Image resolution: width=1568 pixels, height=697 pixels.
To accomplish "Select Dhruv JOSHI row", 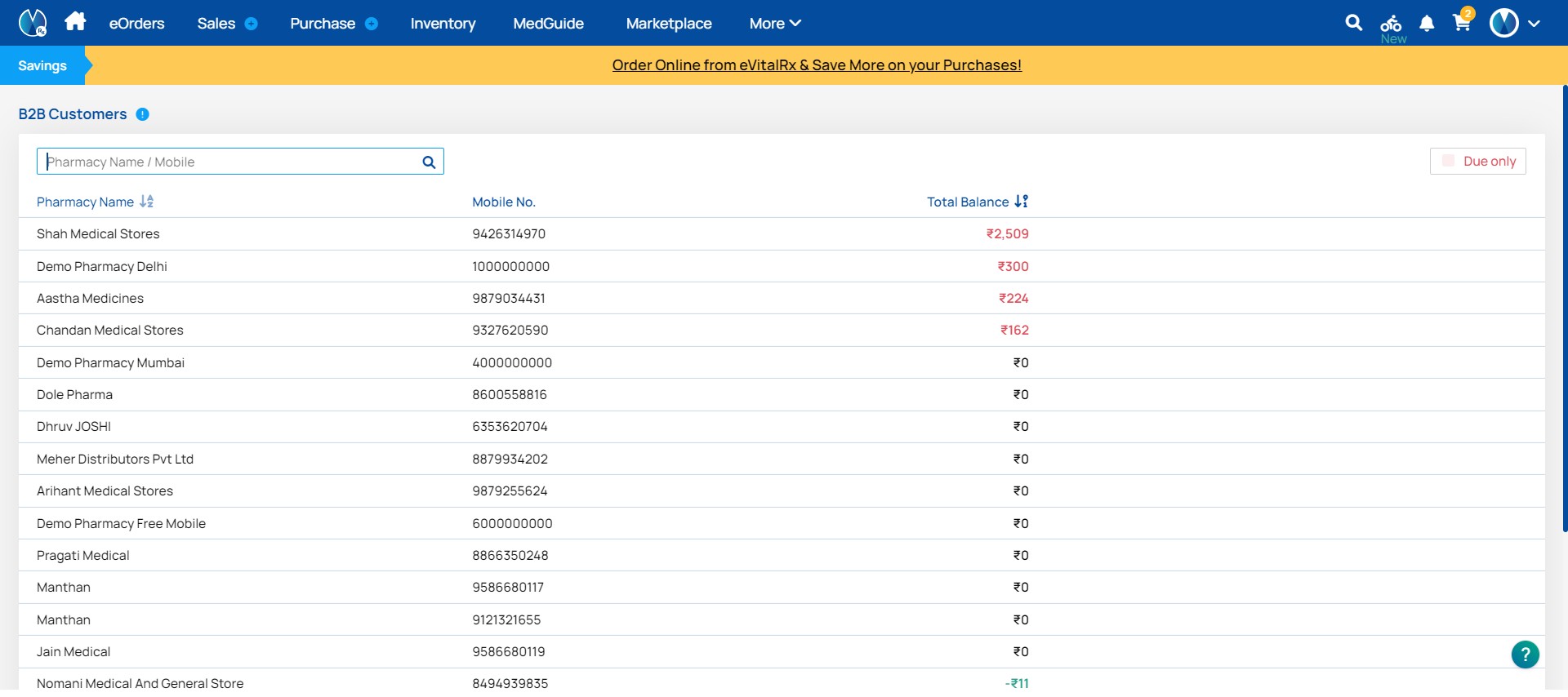I will pos(782,426).
